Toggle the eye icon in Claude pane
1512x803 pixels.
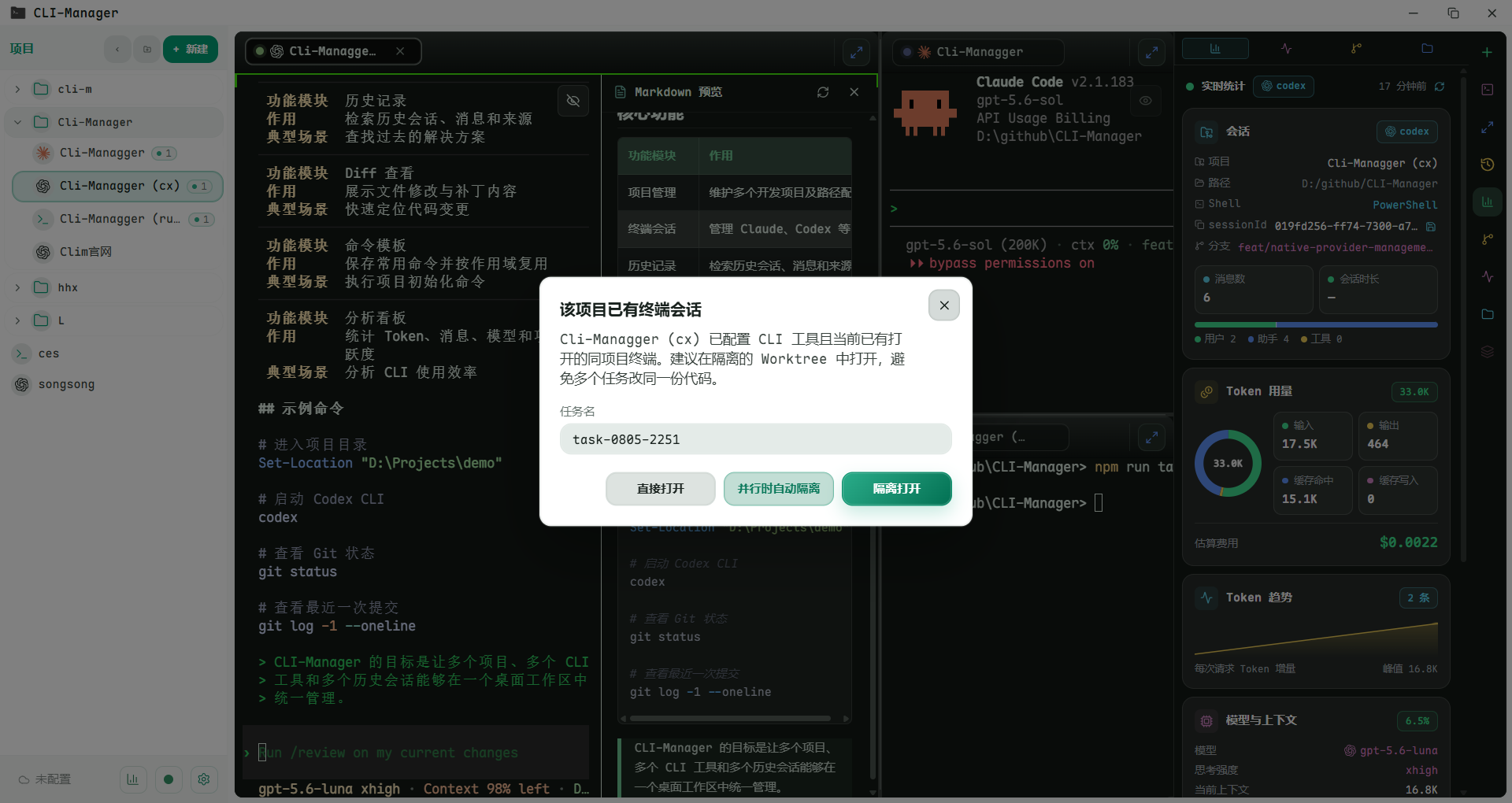pos(1146,101)
